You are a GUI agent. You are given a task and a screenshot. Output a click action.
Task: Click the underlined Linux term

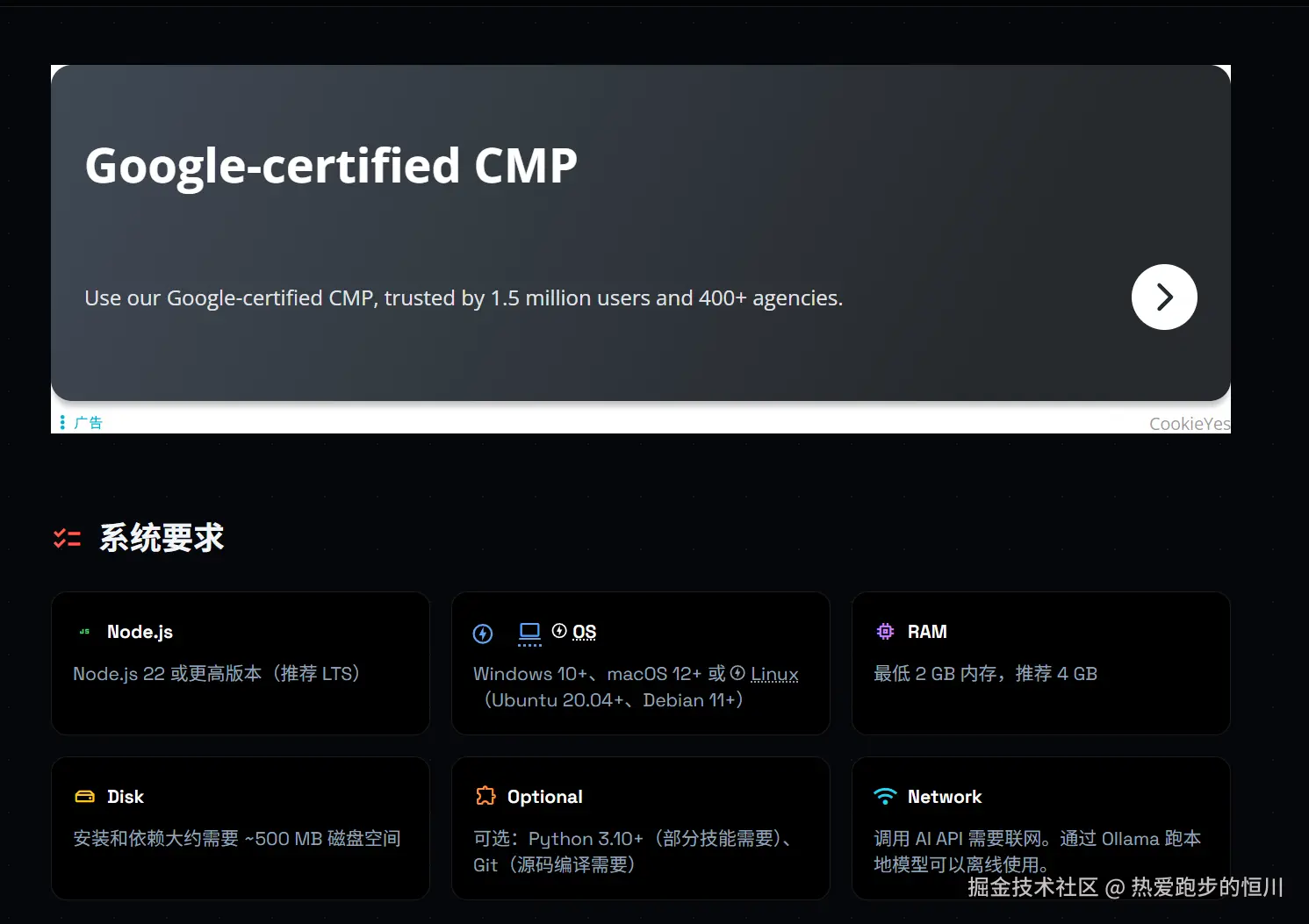click(x=774, y=674)
